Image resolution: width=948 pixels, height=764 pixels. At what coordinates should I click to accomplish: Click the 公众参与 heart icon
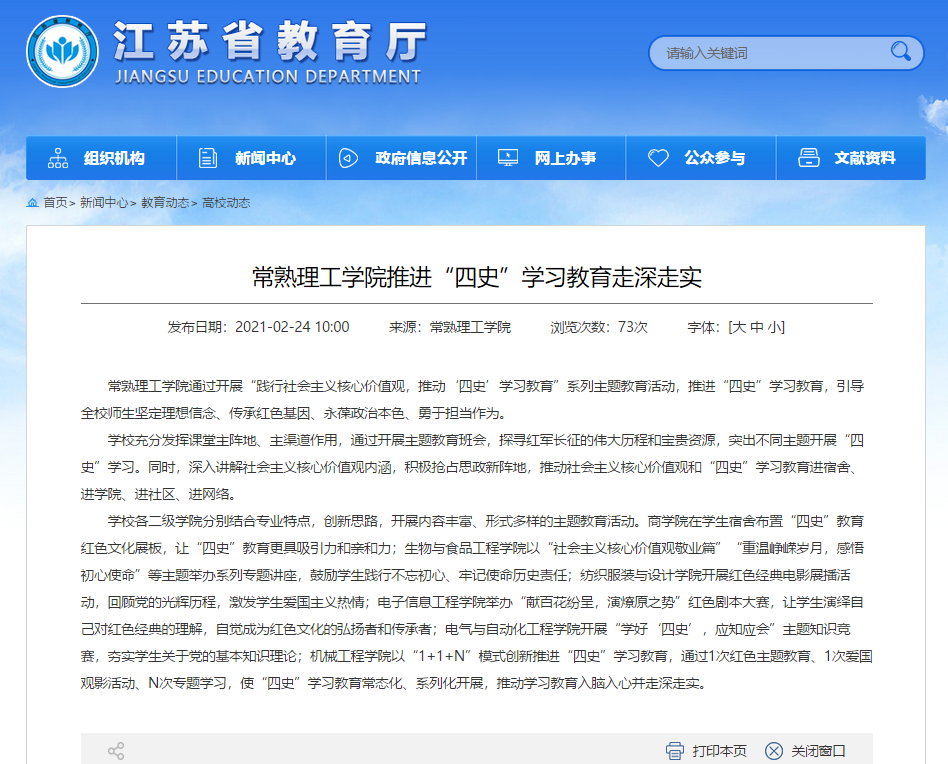point(658,158)
